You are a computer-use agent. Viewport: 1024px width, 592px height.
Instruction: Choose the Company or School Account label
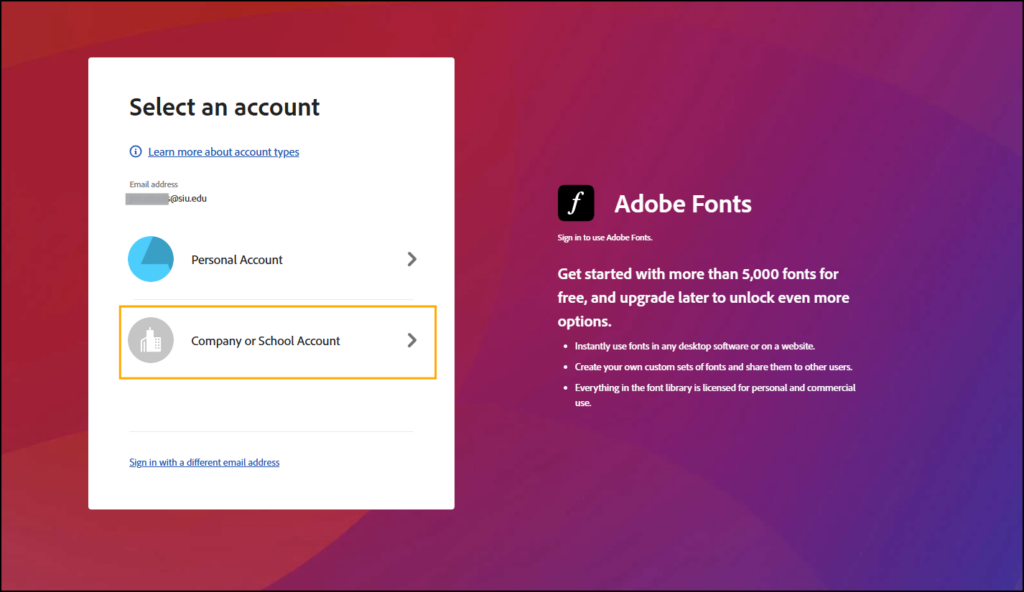(x=265, y=341)
